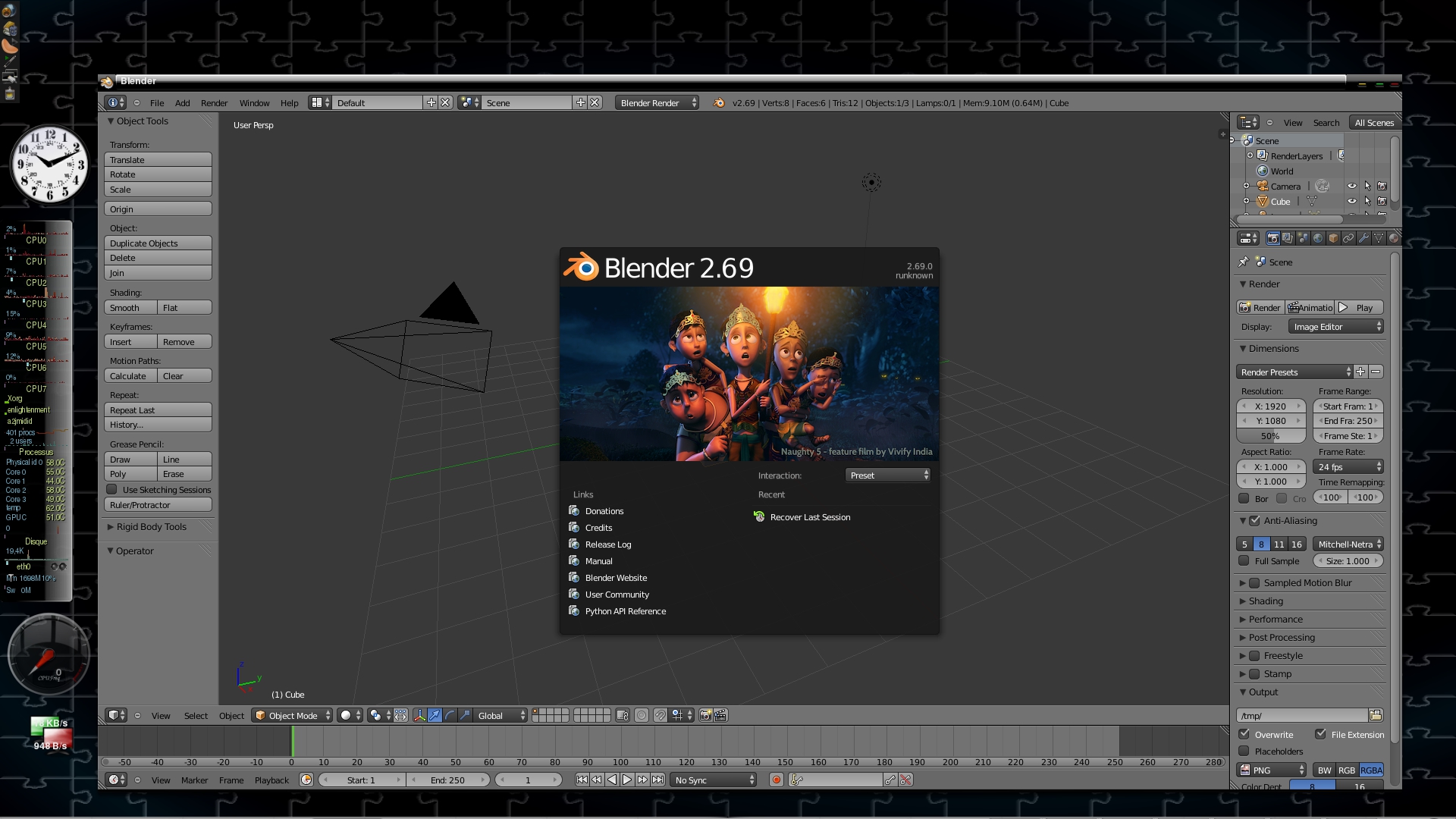
Task: Jump to the last frame in timeline
Action: click(658, 780)
